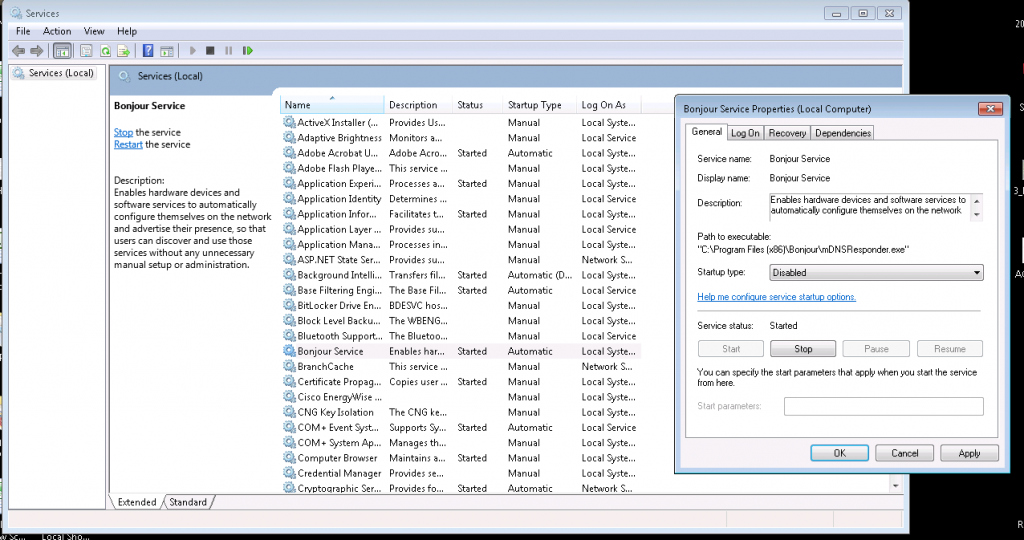Click the Restart link in the description pane
The height and width of the screenshot is (540, 1024).
tap(128, 144)
